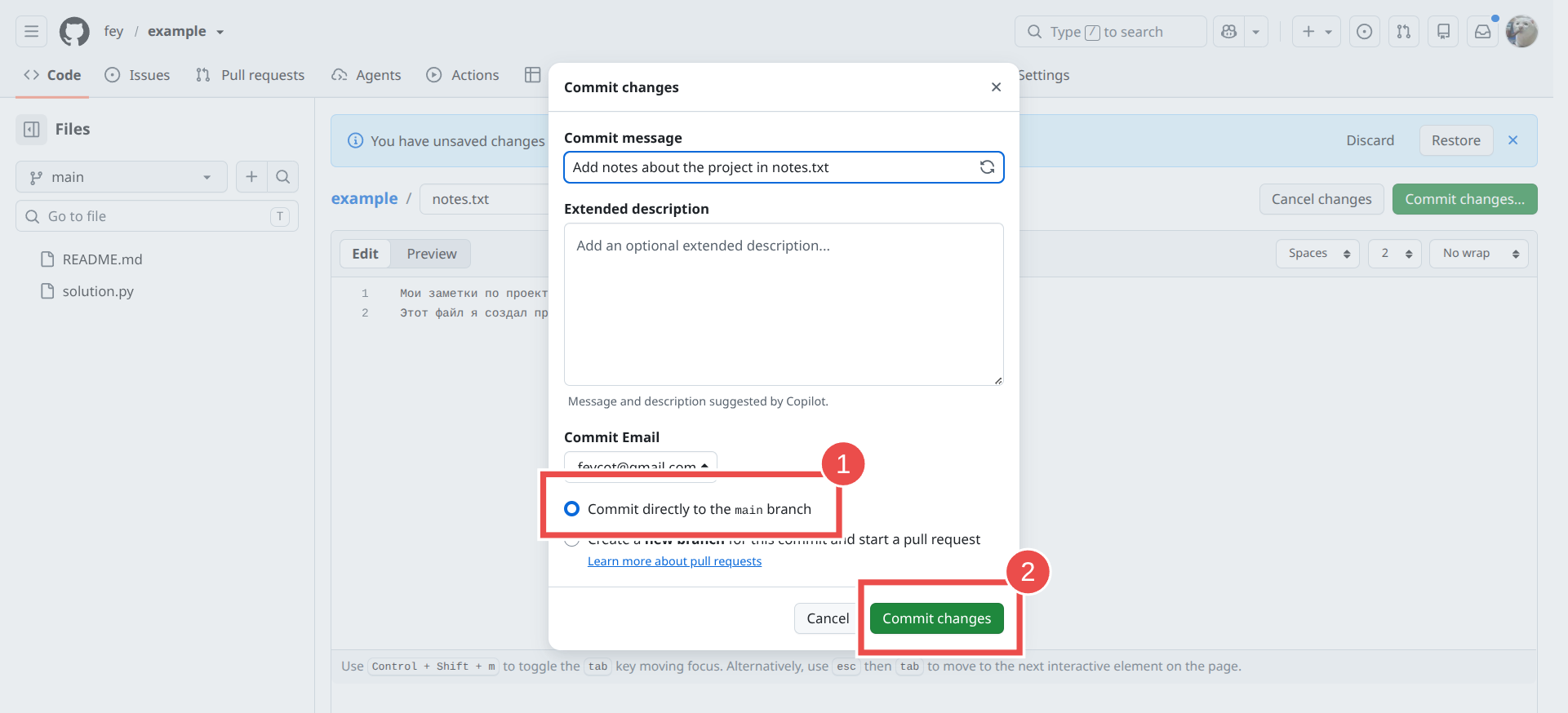Click Discard in the unsaved changes banner
The width and height of the screenshot is (1568, 713).
click(1370, 140)
